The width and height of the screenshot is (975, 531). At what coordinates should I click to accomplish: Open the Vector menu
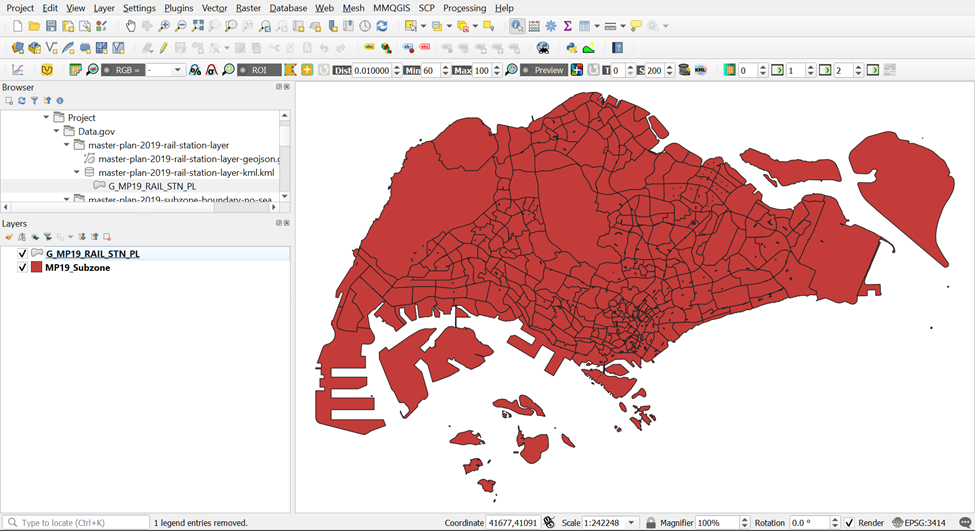coord(214,8)
